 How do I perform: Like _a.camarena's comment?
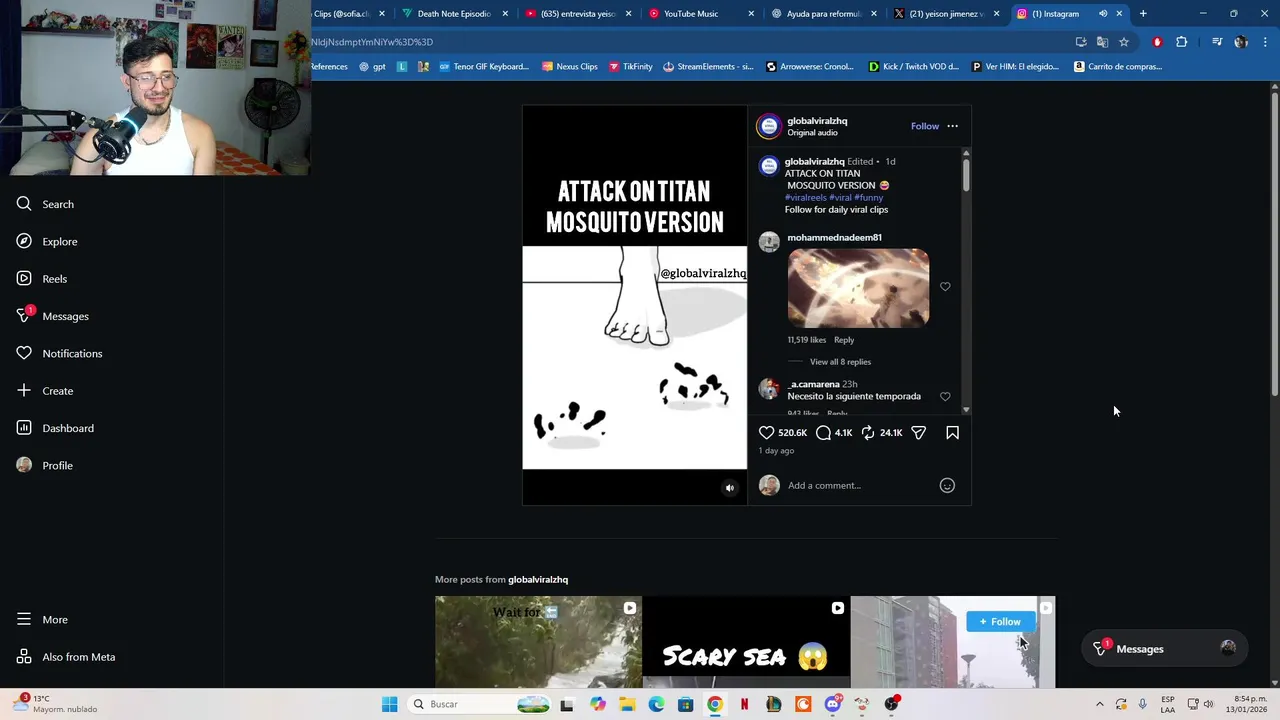click(945, 396)
